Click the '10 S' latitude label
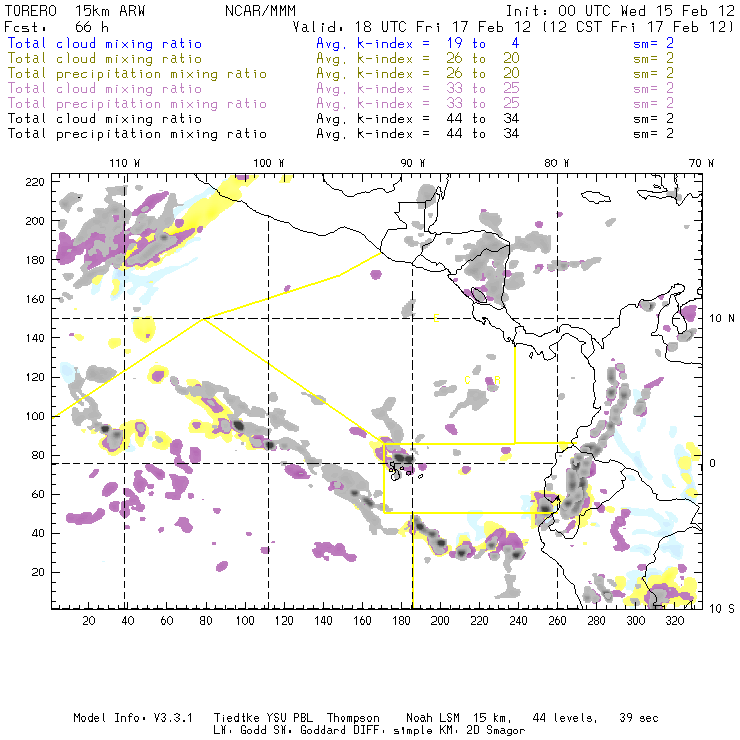 (722, 609)
